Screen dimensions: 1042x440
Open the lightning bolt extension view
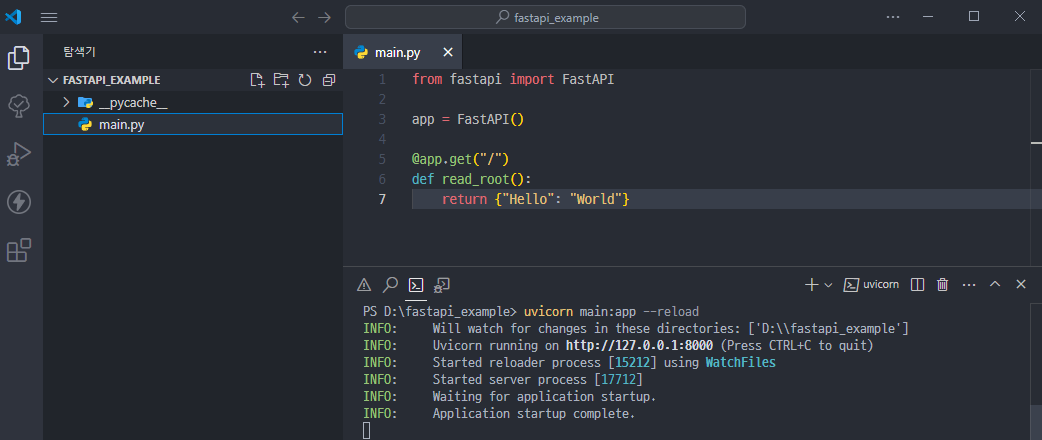pos(19,202)
